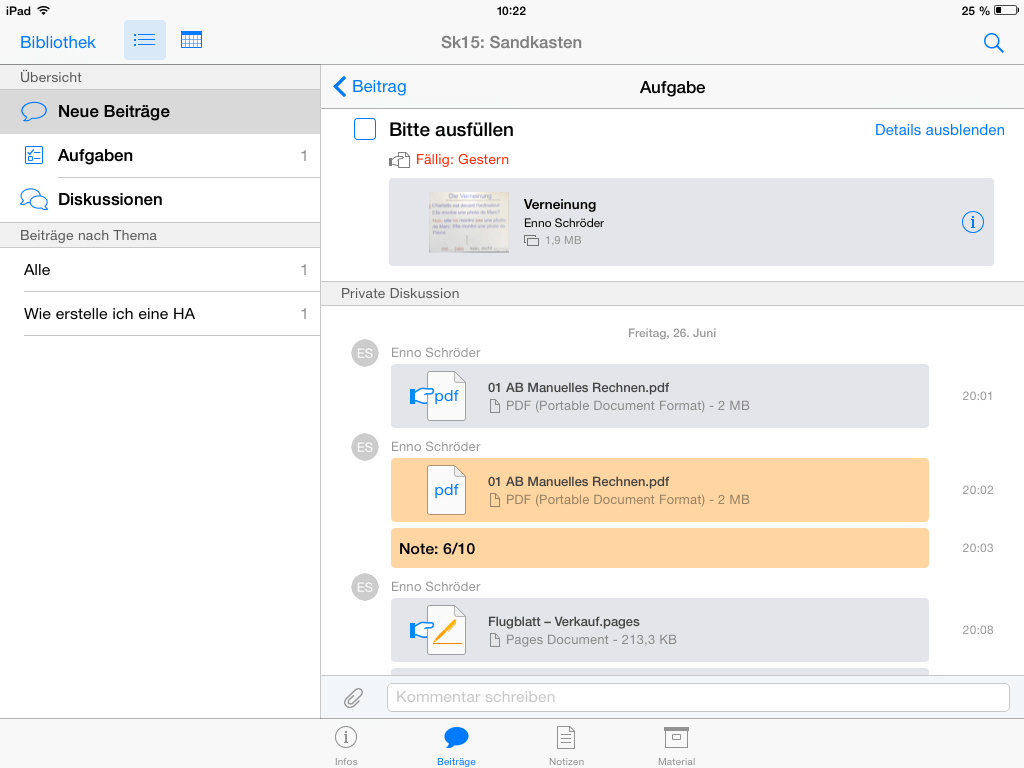Screen dimensions: 1024x768
Task: Open Bibliothek library
Action: [x=58, y=42]
